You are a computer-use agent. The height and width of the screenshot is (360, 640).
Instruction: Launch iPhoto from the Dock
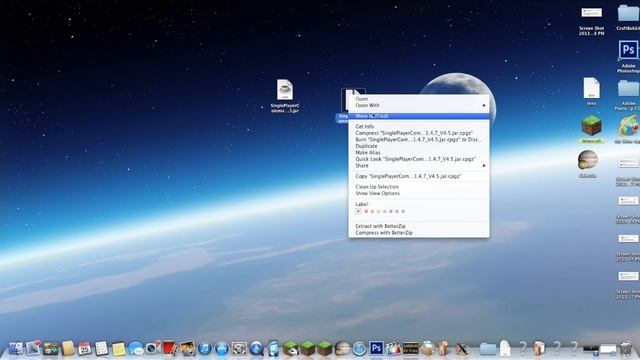187,348
